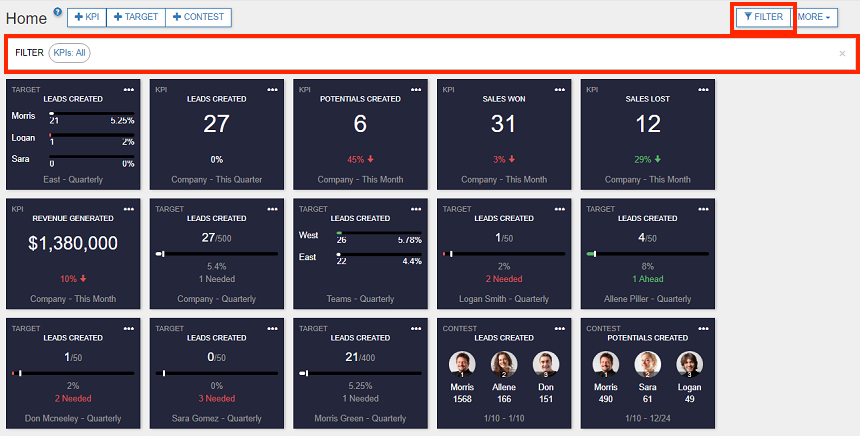Click Logan's avatar in Potentials Created contest
This screenshot has height=436, width=860.
click(689, 365)
